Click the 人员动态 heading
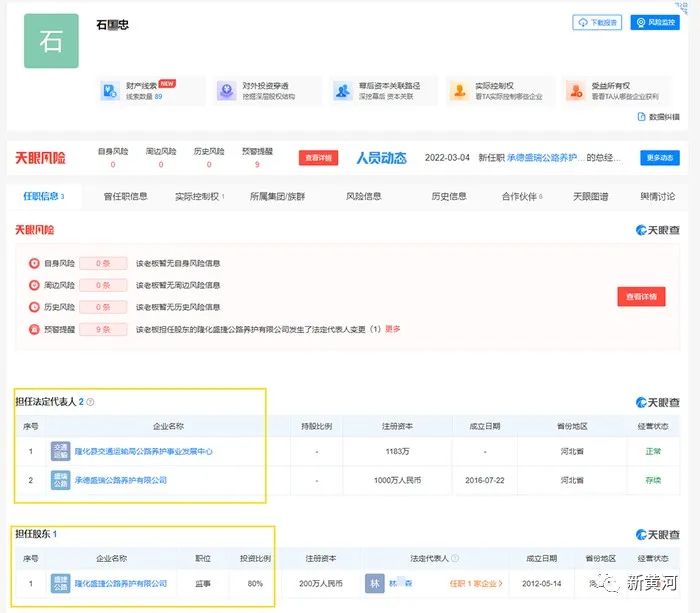The image size is (700, 613). pos(381,158)
